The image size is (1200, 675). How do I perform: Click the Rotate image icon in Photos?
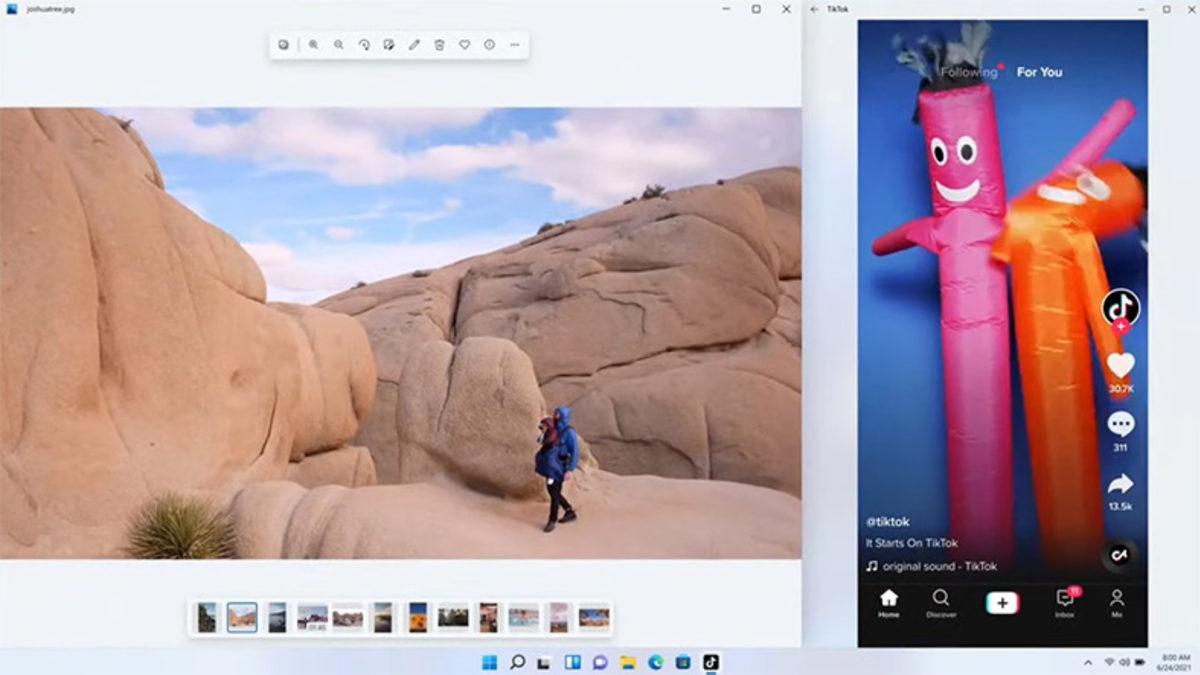point(365,45)
